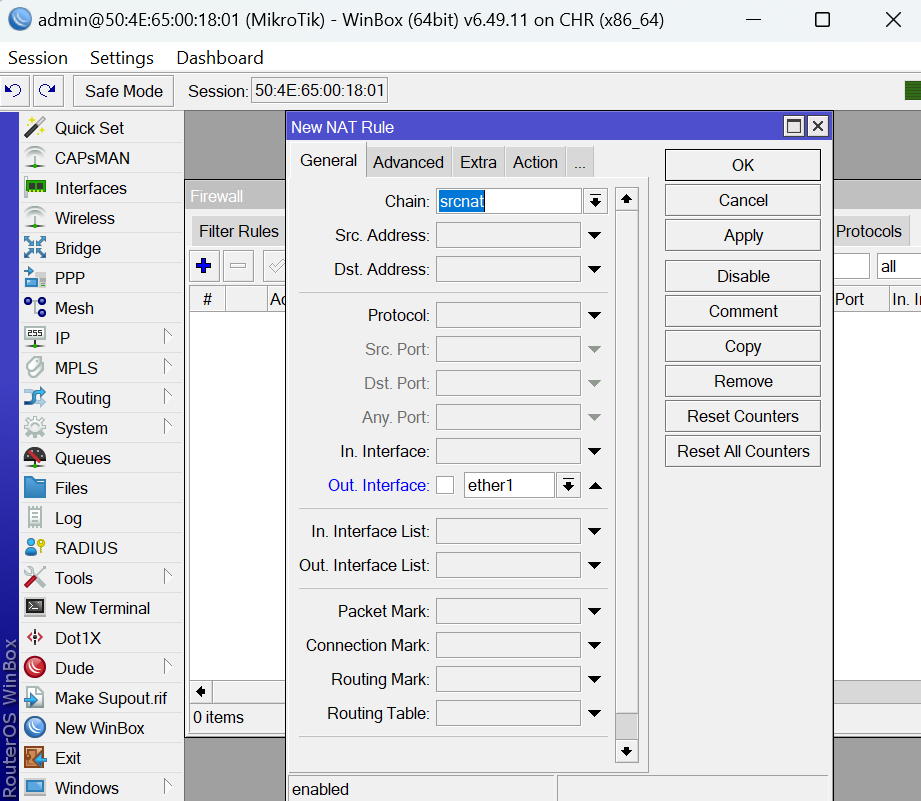Open the MPLS menu
Screen dimensions: 921x801
[101, 368]
